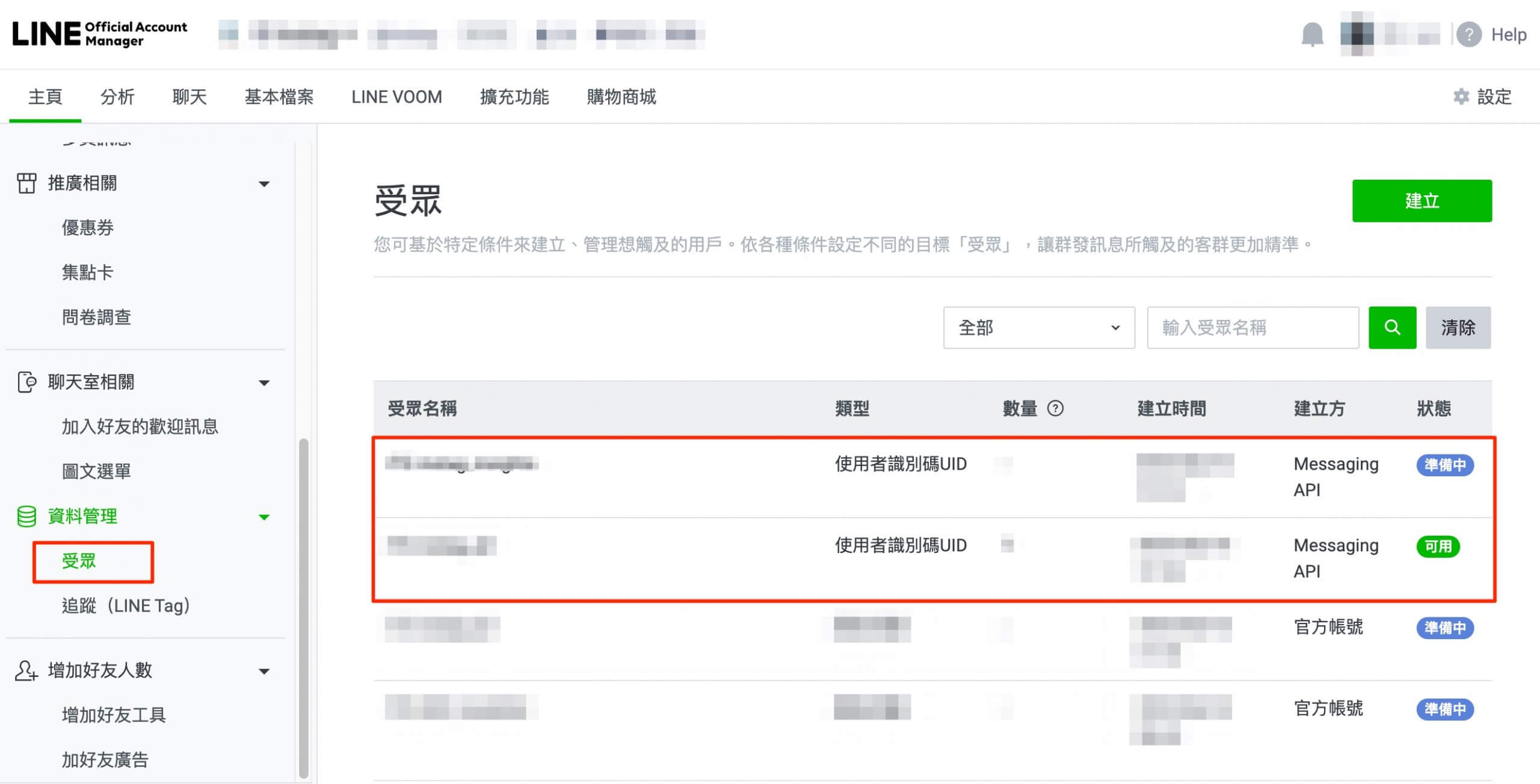Image resolution: width=1540 pixels, height=784 pixels.
Task: Collapse the 增加好友人數 section arrow
Action: pyautogui.click(x=263, y=672)
